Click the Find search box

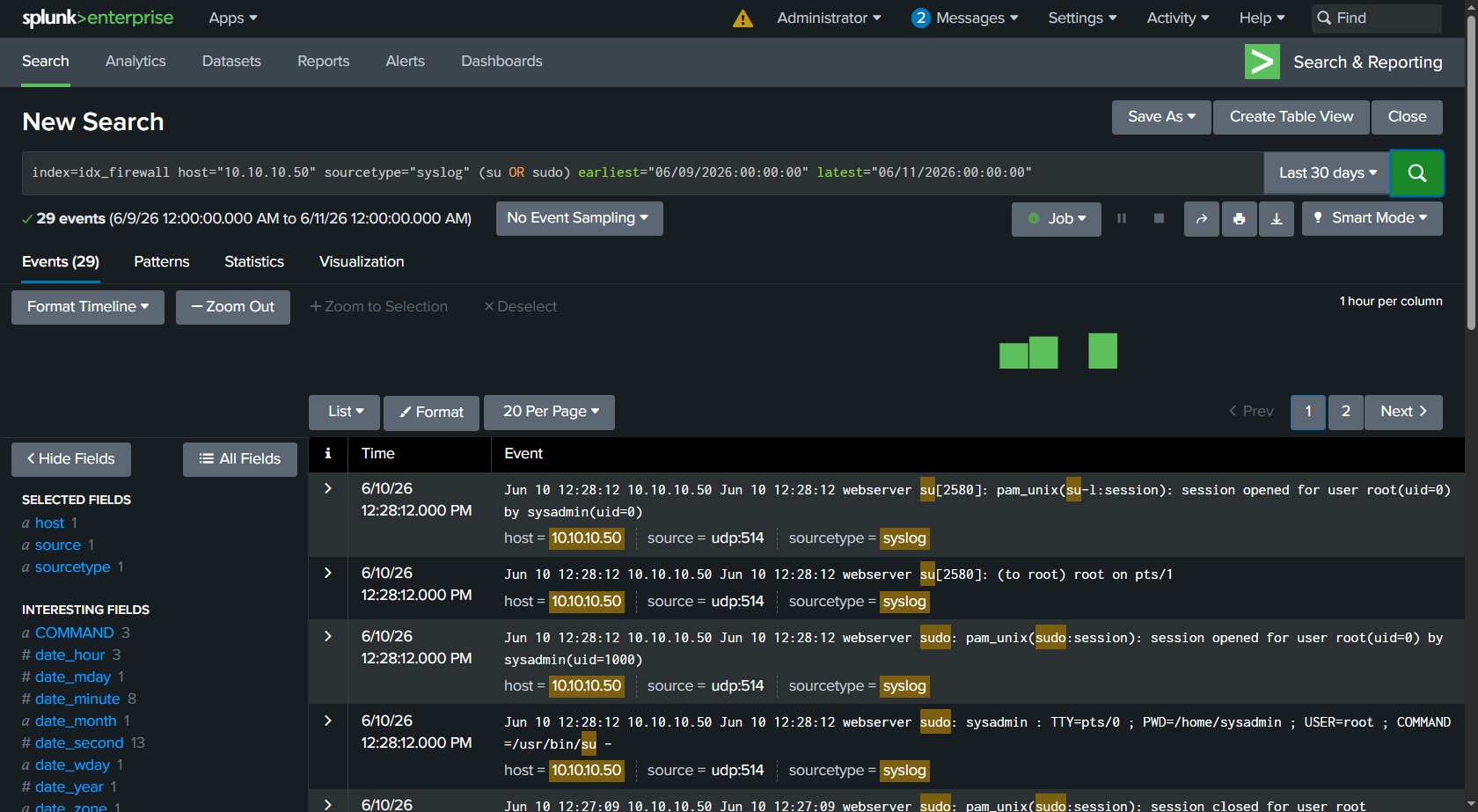(1377, 18)
